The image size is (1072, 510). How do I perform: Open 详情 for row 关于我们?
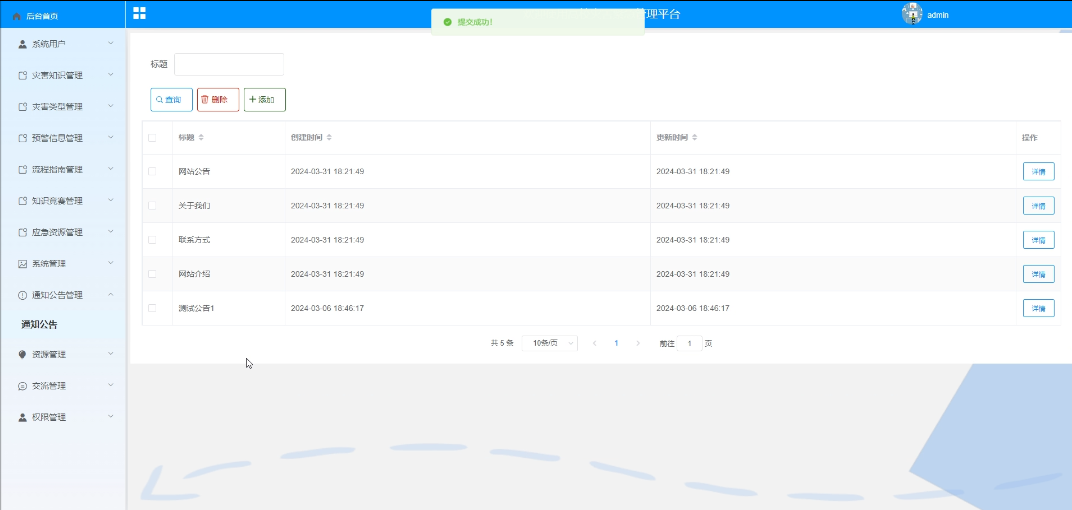click(1038, 206)
